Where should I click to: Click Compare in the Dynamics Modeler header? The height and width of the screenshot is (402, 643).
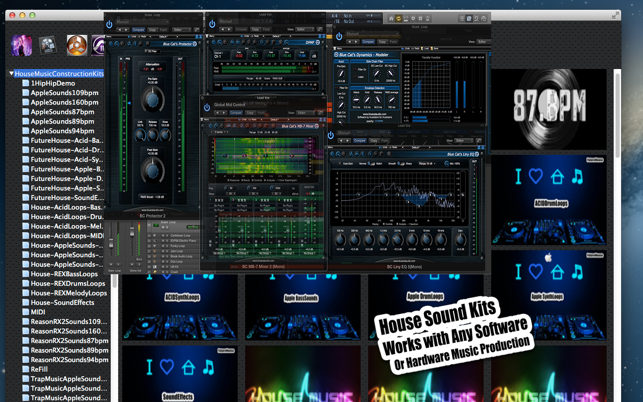(x=368, y=42)
